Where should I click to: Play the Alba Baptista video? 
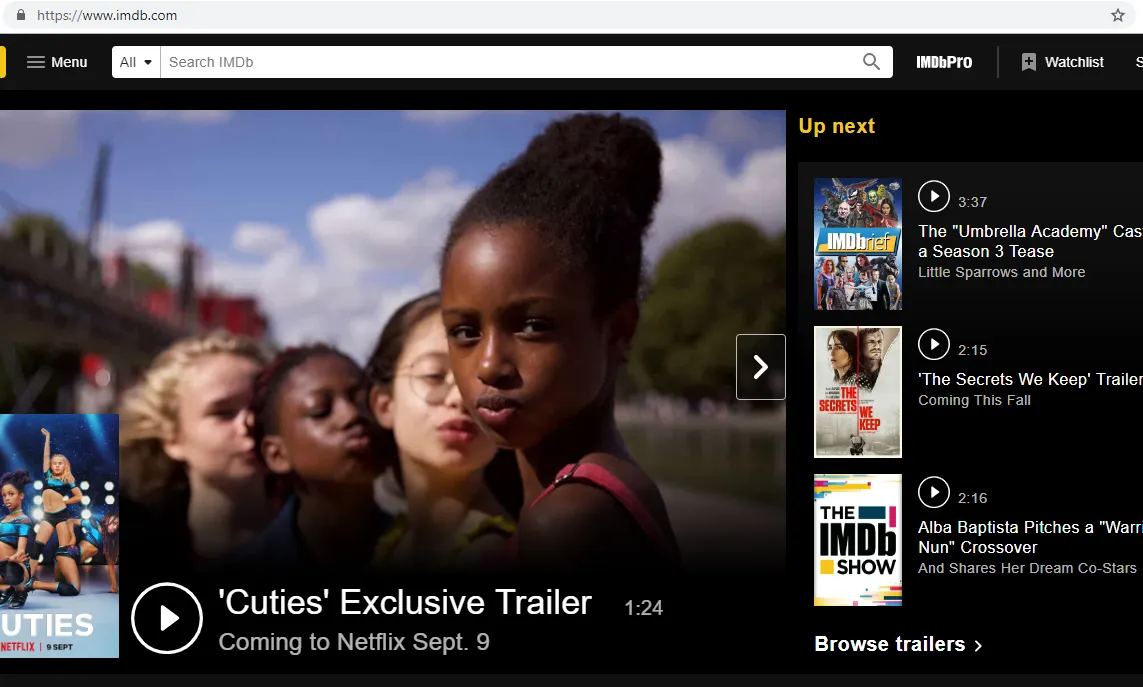pyautogui.click(x=933, y=492)
